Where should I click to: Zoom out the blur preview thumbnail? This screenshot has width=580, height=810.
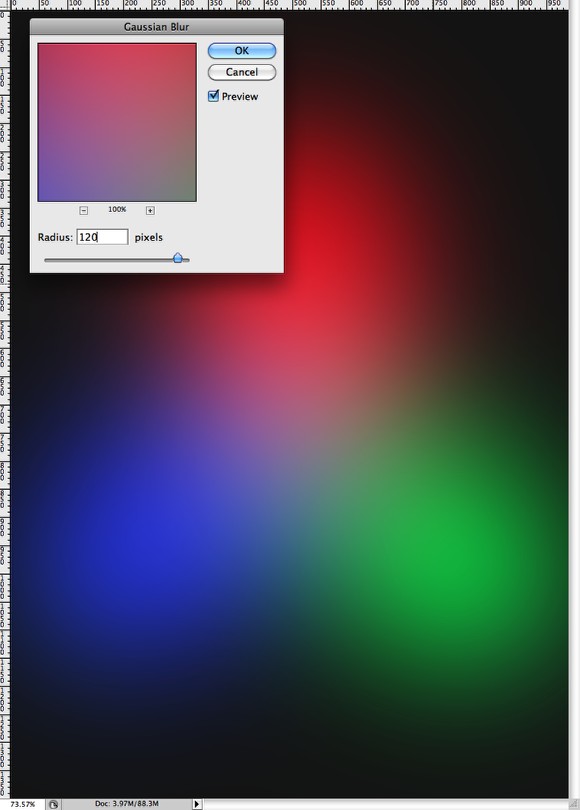click(84, 210)
